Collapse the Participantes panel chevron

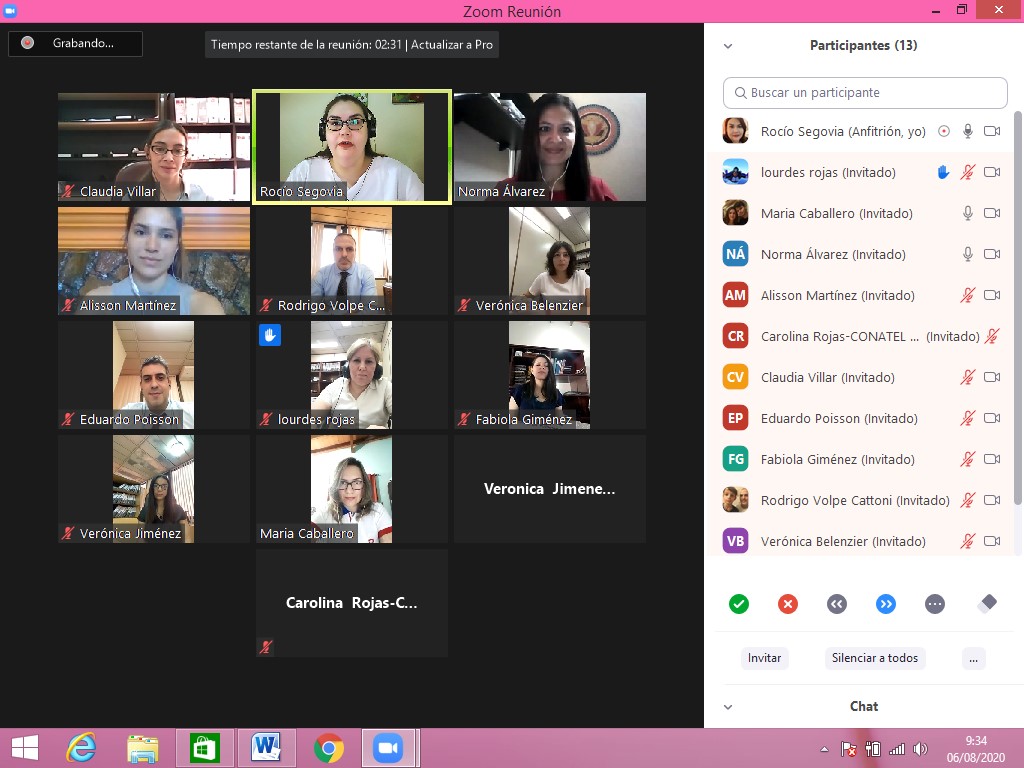tap(728, 46)
